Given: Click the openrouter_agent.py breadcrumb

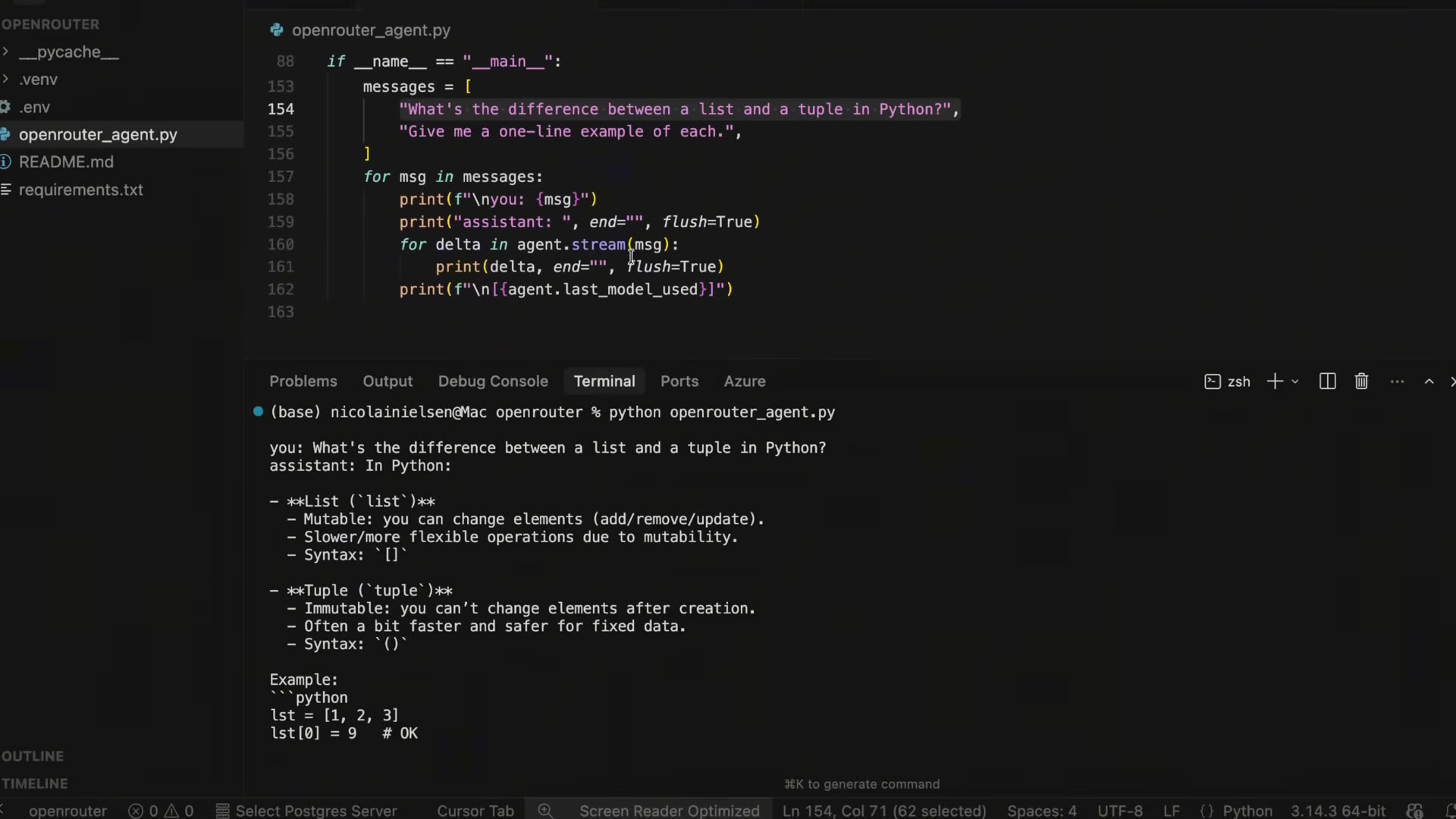Looking at the screenshot, I should click(371, 30).
